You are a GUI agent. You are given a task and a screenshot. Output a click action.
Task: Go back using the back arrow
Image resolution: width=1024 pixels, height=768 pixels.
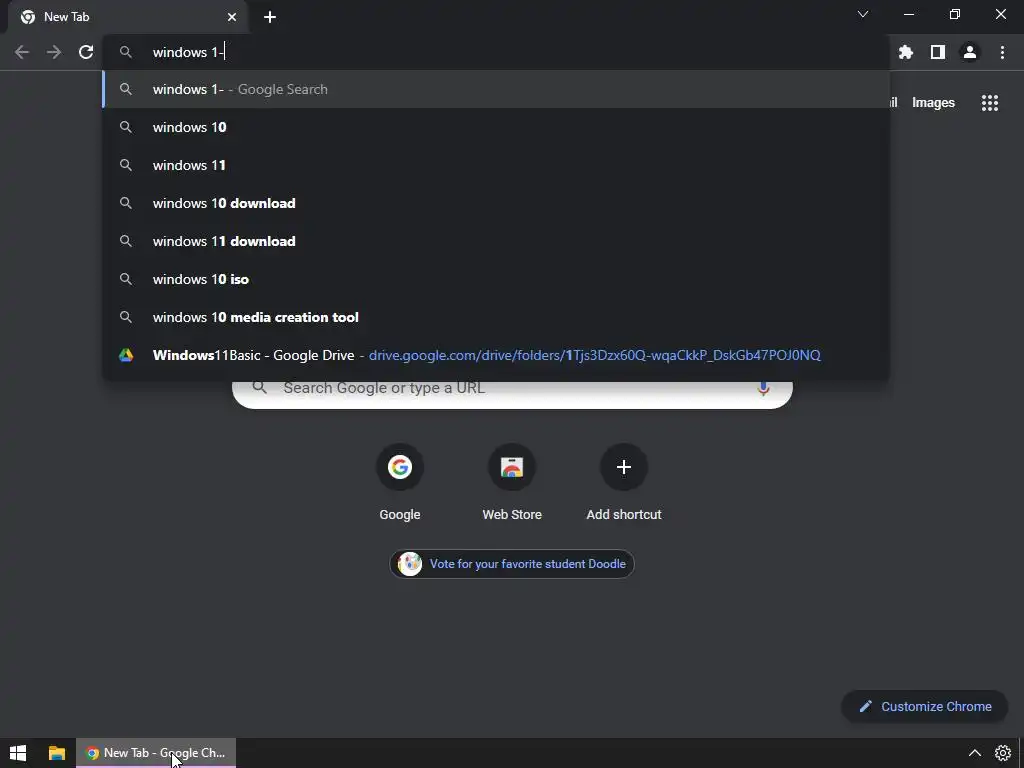click(22, 52)
